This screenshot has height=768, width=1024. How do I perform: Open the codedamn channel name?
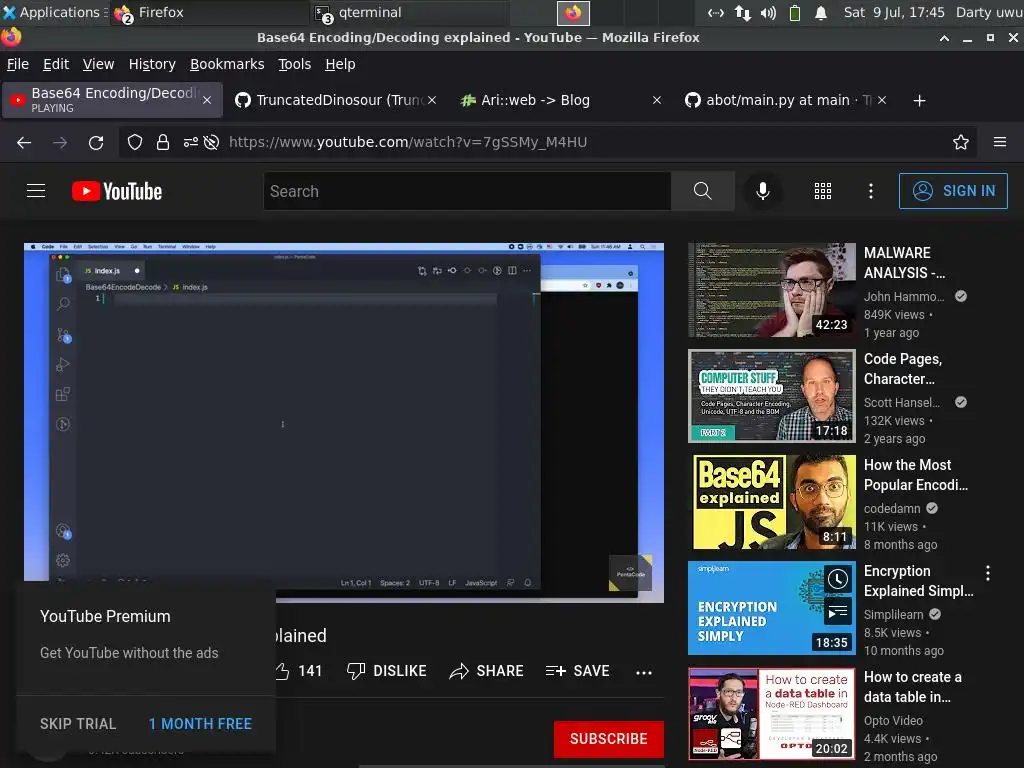892,508
